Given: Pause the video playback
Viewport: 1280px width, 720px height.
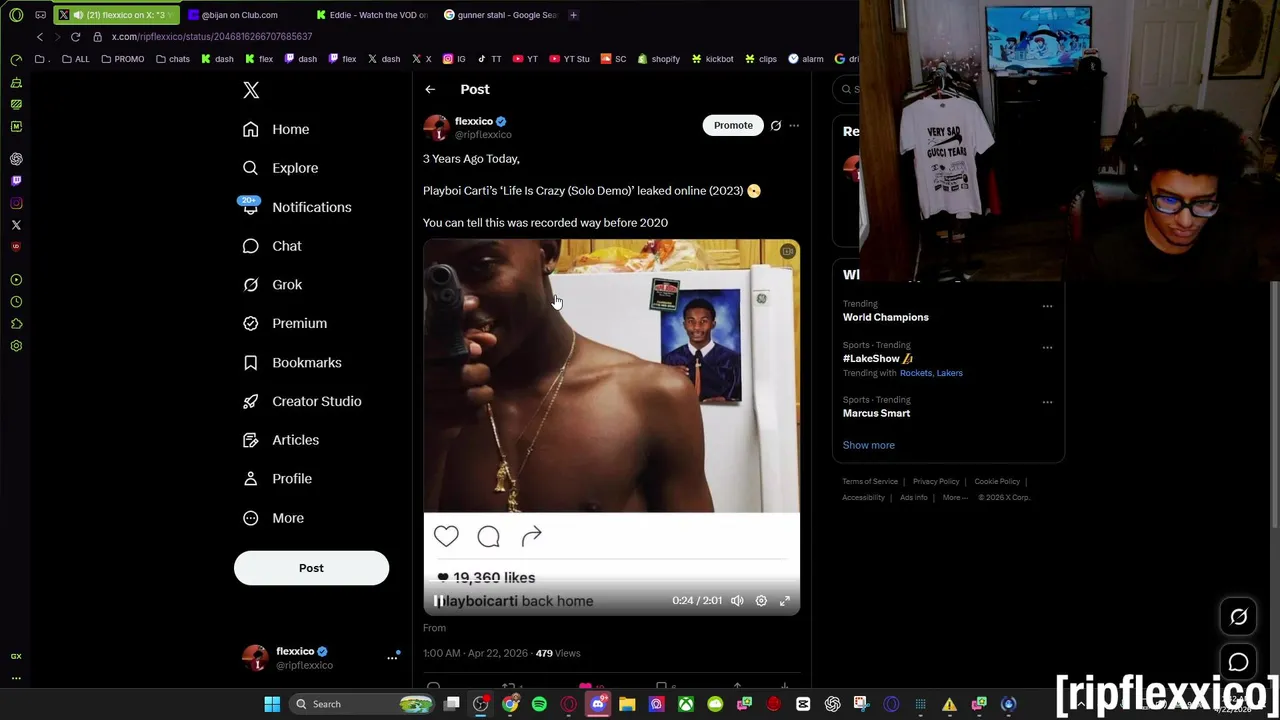Looking at the screenshot, I should 438,601.
